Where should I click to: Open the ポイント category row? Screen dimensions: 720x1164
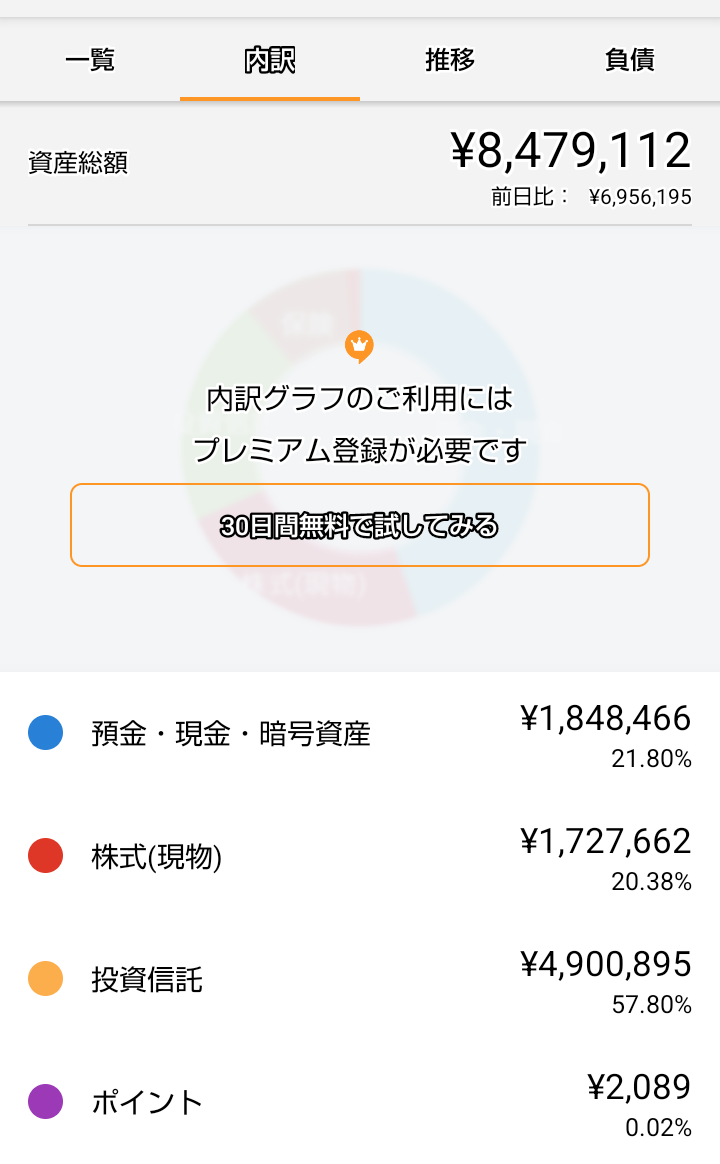360,1102
